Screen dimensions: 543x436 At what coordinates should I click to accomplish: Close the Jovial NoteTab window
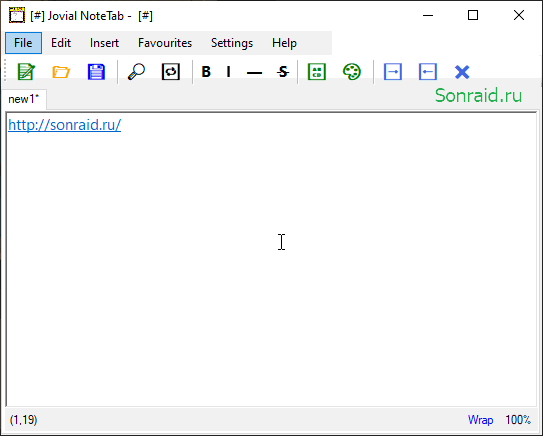tap(519, 15)
